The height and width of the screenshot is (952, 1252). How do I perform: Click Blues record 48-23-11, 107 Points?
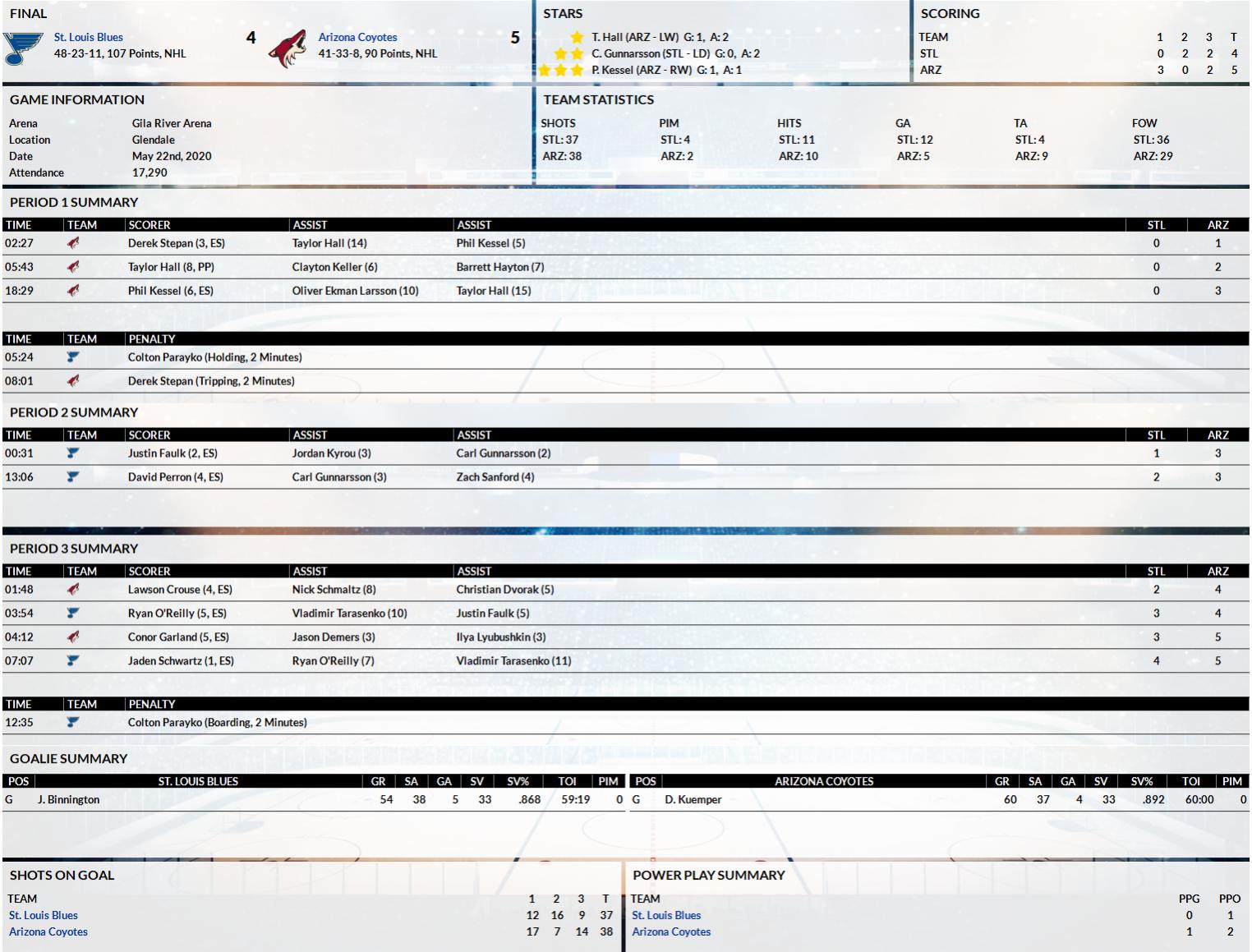pos(120,53)
